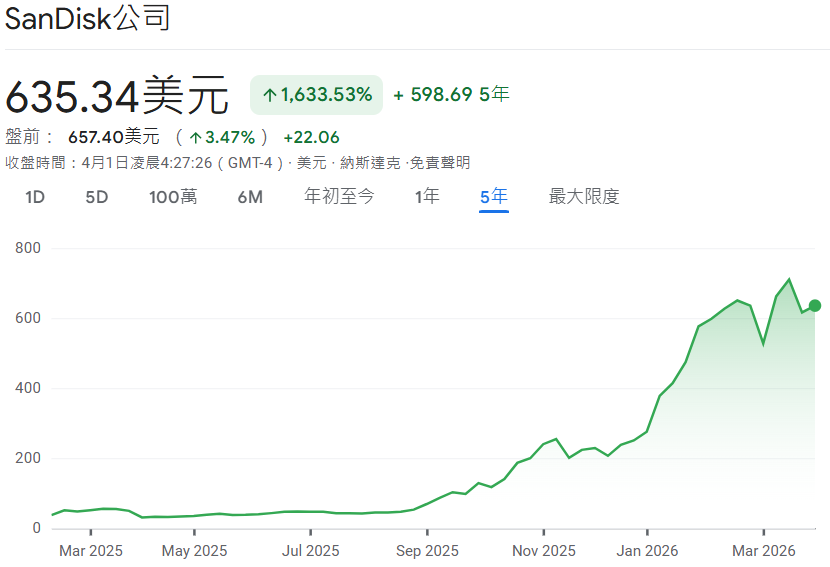
Task: Switch to the 6M range tab
Action: (x=250, y=197)
